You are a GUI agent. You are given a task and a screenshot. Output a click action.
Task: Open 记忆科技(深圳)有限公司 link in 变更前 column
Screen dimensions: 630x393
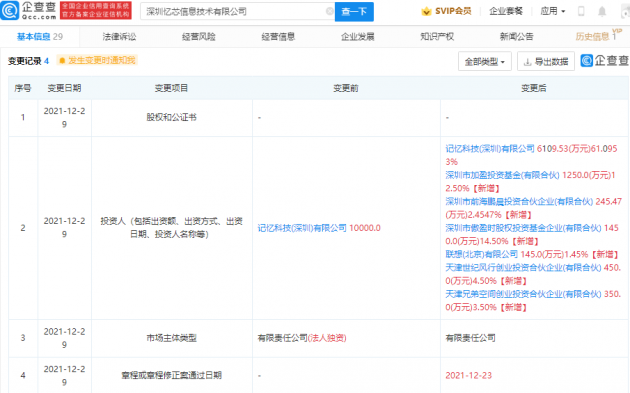(x=302, y=228)
